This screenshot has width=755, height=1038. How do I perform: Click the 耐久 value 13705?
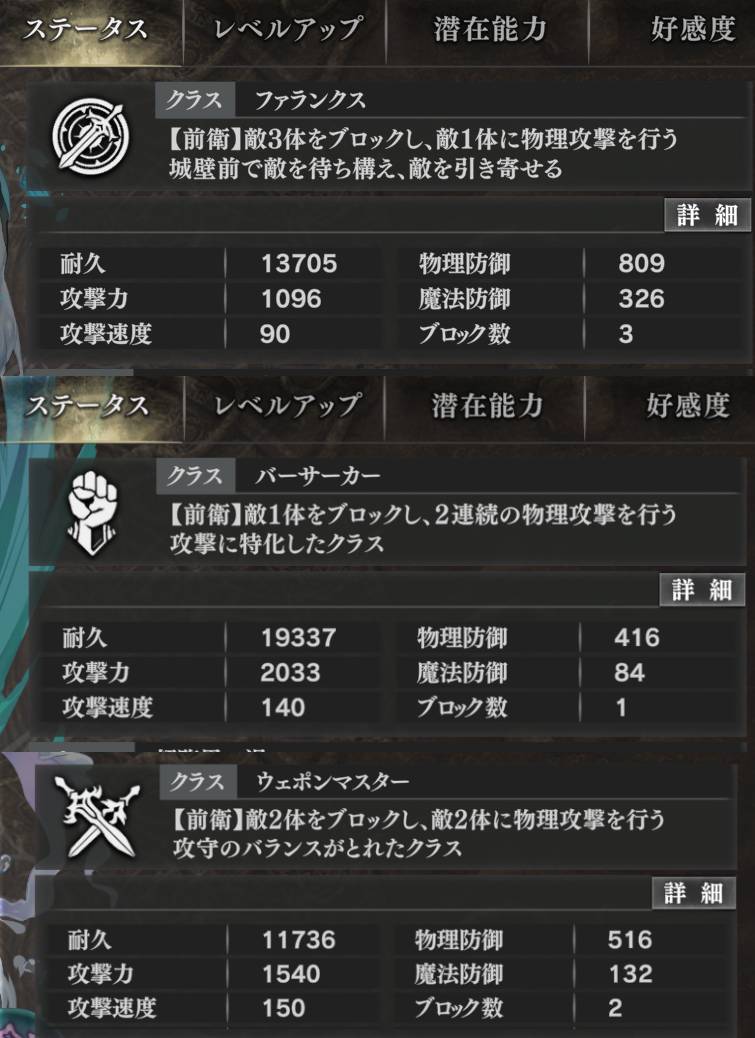click(x=299, y=264)
